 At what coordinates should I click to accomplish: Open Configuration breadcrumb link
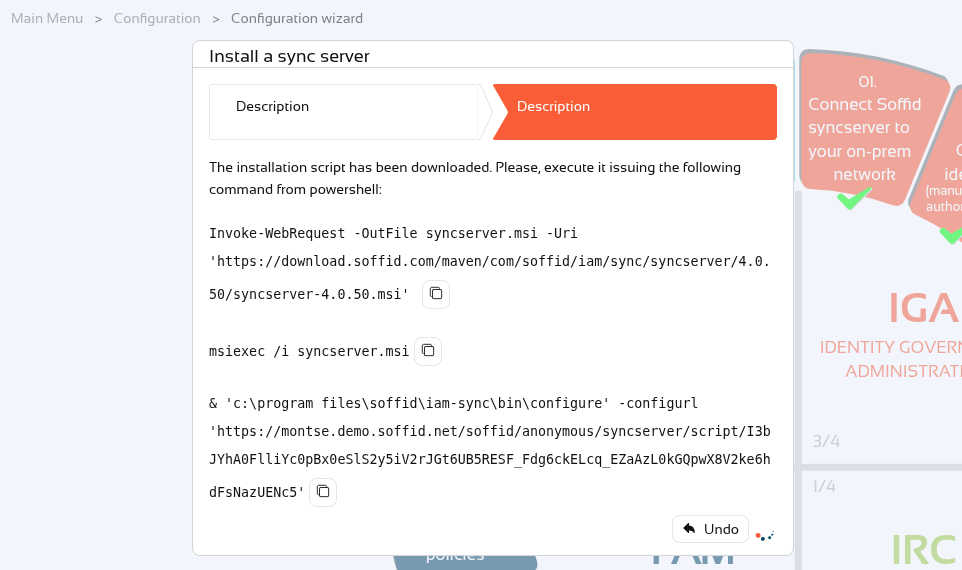[157, 18]
